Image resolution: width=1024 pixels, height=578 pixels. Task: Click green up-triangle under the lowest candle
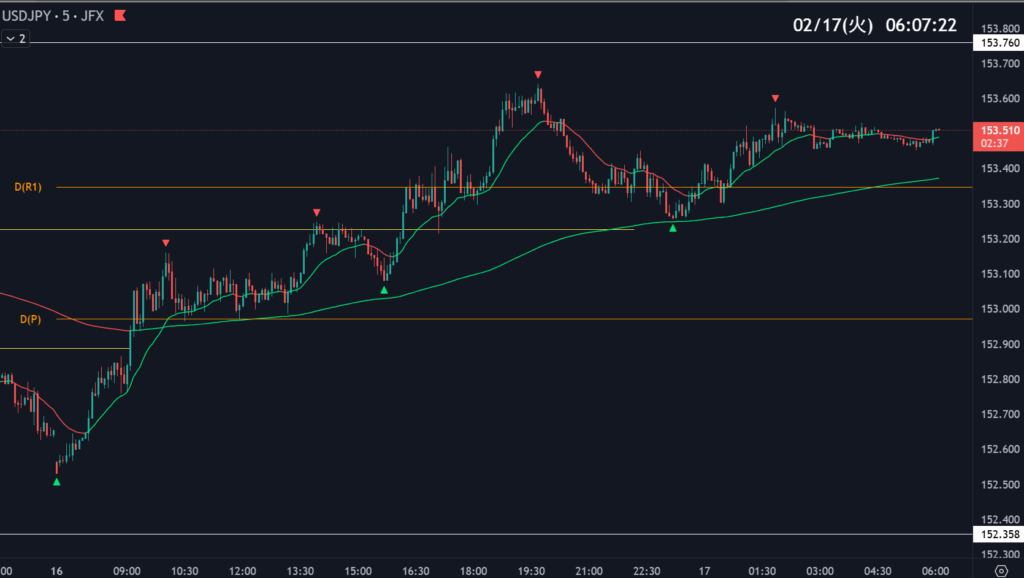pyautogui.click(x=56, y=482)
